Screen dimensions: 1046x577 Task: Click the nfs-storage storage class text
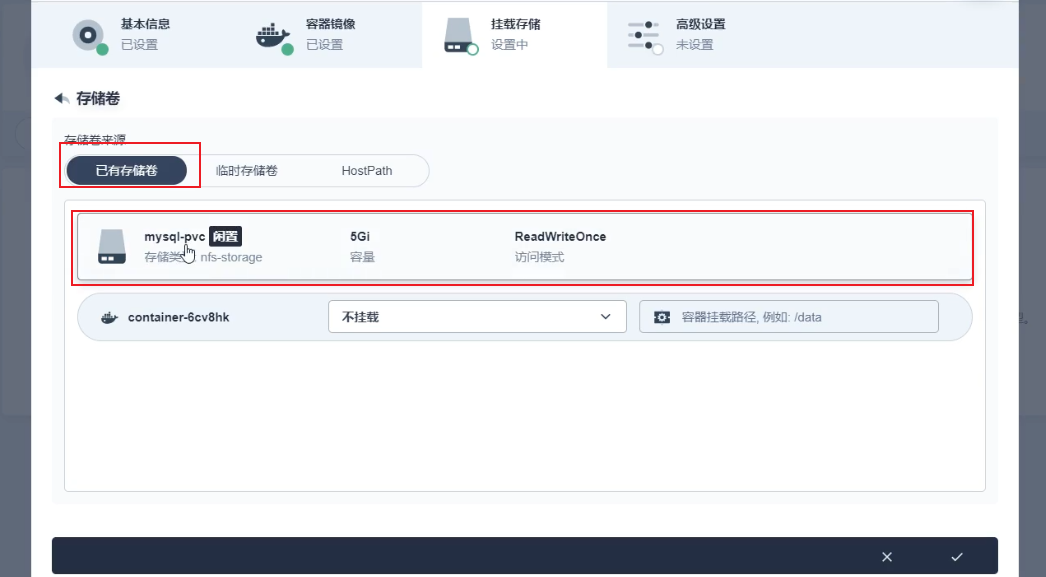(231, 257)
